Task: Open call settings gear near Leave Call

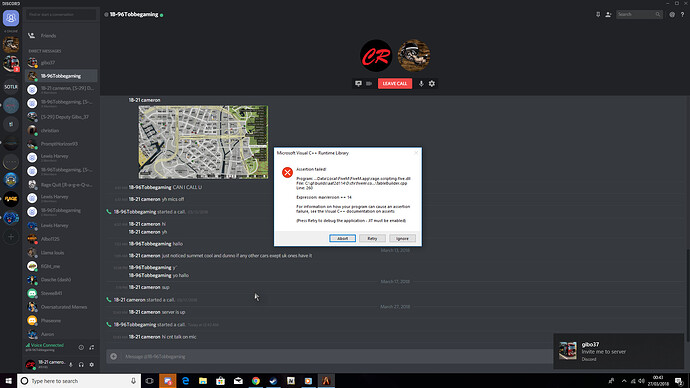Action: coord(432,84)
